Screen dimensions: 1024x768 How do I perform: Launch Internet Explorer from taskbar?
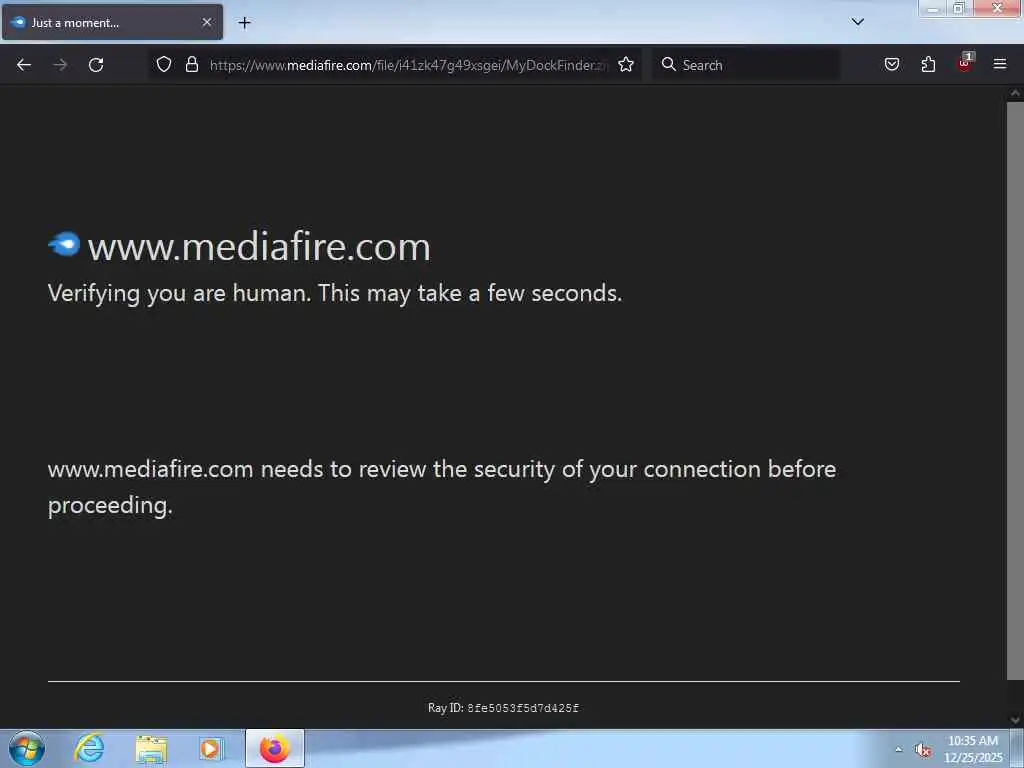click(x=89, y=748)
